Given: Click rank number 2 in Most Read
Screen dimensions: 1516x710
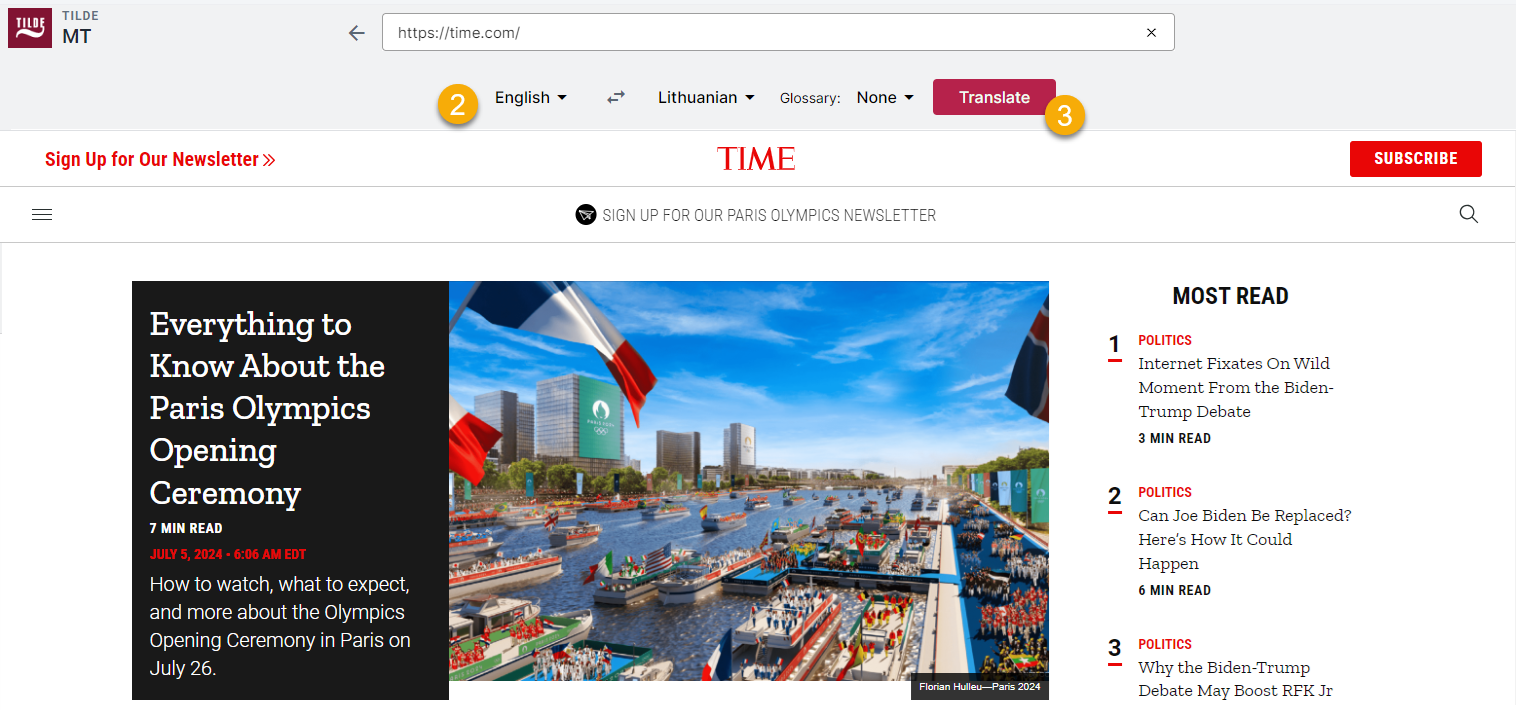Looking at the screenshot, I should tap(1114, 497).
